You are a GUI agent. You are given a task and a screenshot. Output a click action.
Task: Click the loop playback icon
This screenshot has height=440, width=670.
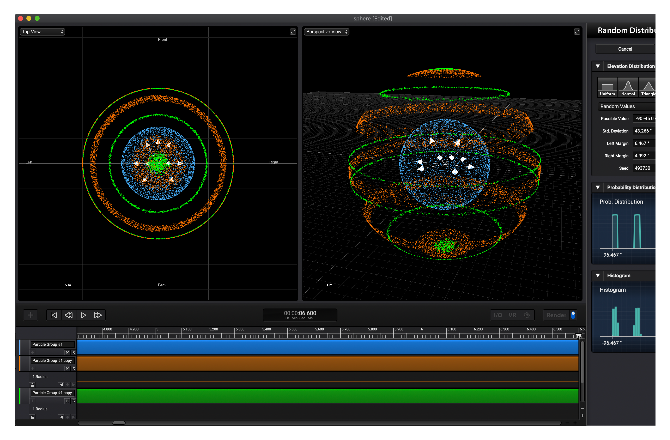point(69,315)
